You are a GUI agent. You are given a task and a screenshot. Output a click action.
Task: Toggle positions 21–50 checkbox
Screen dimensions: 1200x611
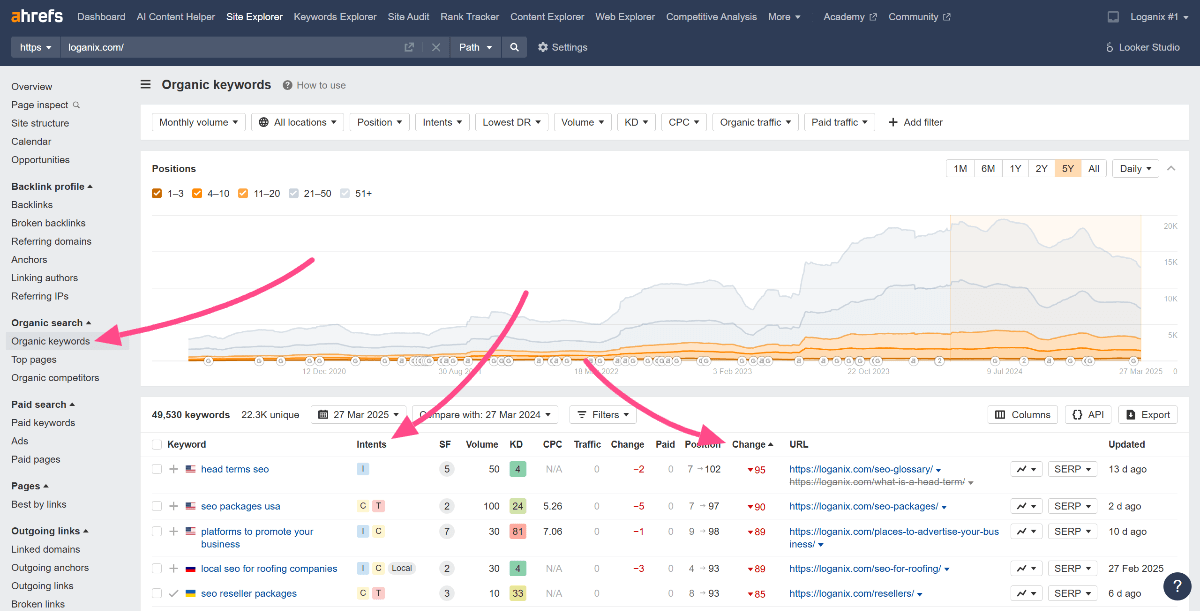(296, 193)
